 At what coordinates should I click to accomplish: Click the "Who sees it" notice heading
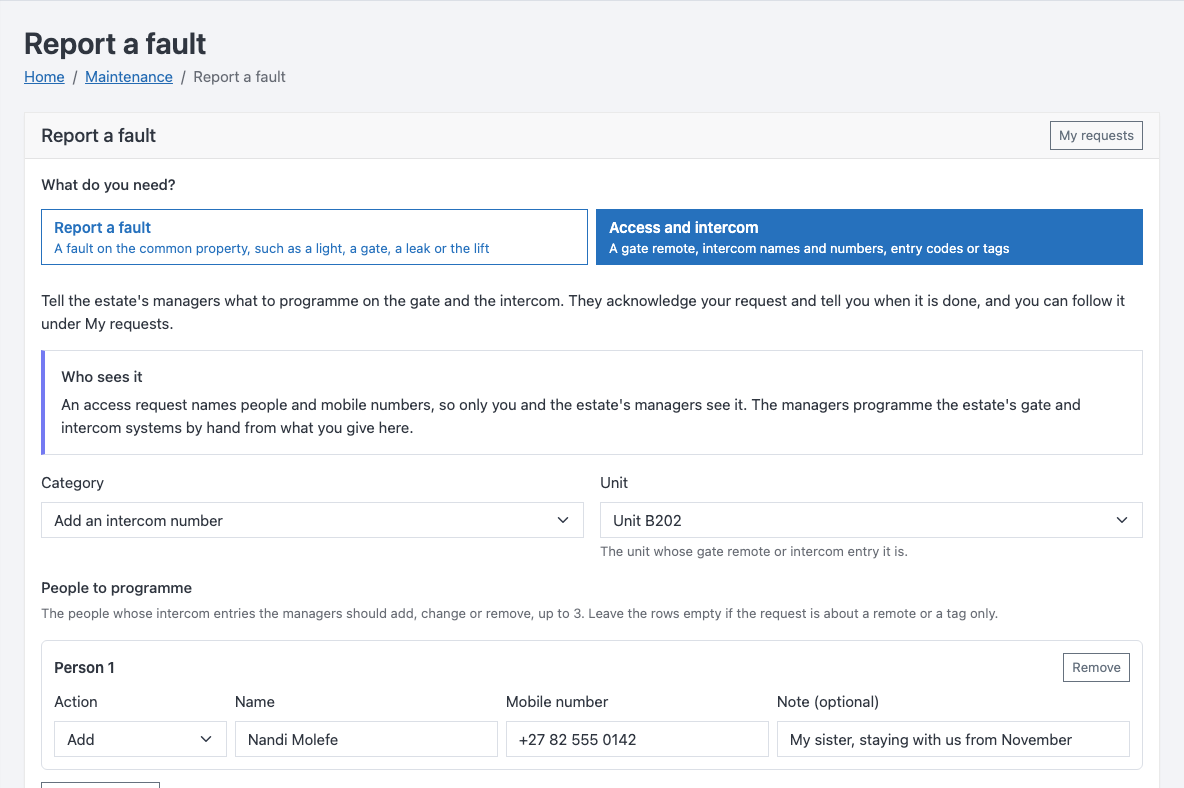[102, 377]
